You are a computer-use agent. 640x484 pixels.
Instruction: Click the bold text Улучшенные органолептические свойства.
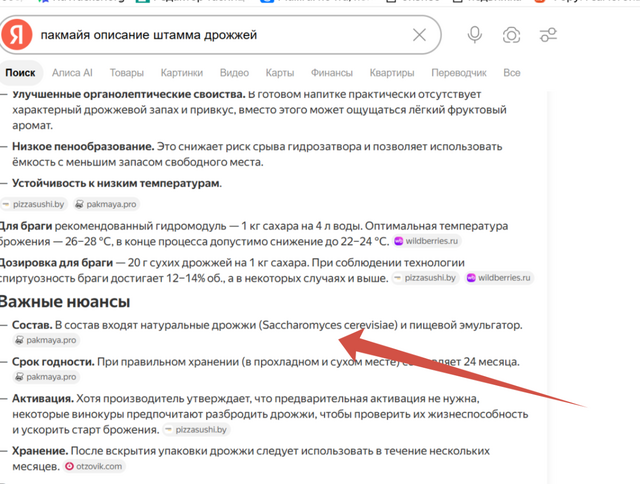129,94
